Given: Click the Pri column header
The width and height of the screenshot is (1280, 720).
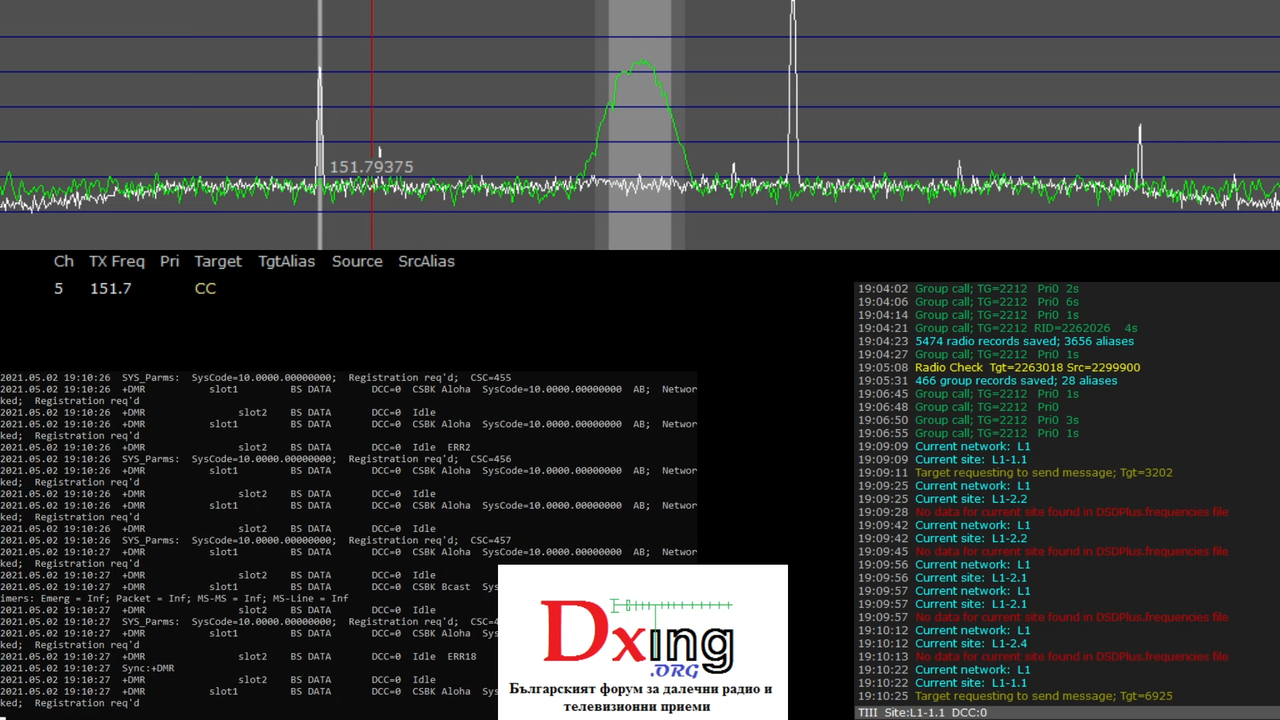Looking at the screenshot, I should pos(170,261).
